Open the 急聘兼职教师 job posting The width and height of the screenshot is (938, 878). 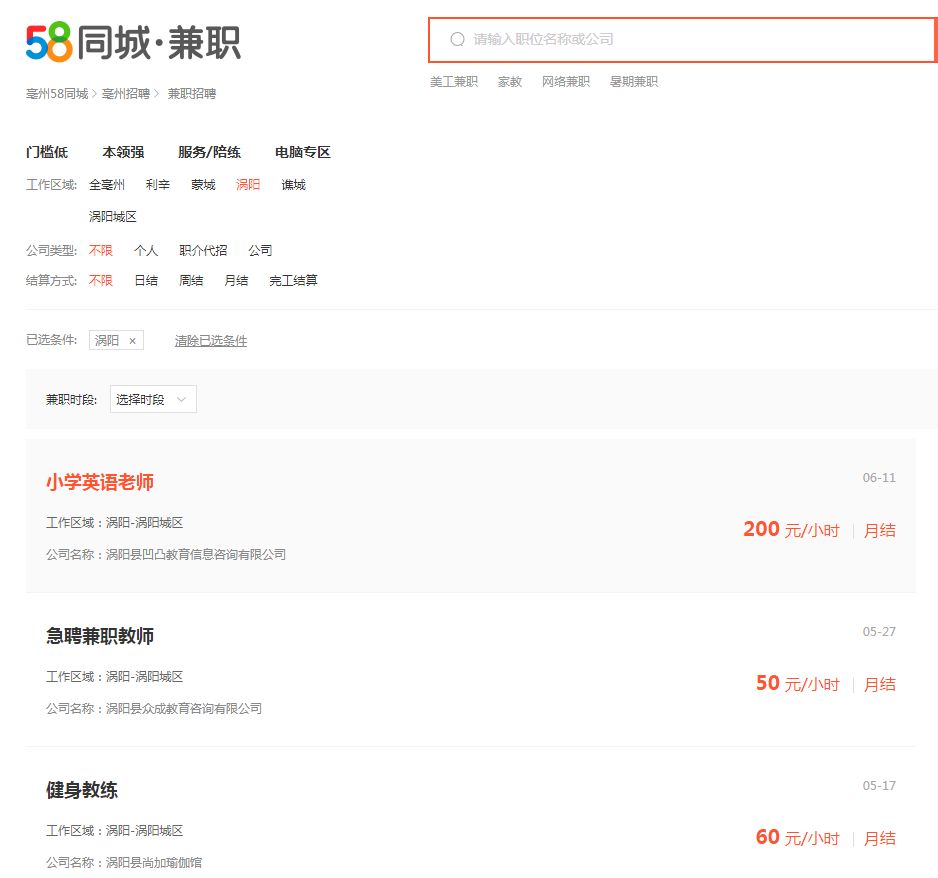[x=100, y=636]
